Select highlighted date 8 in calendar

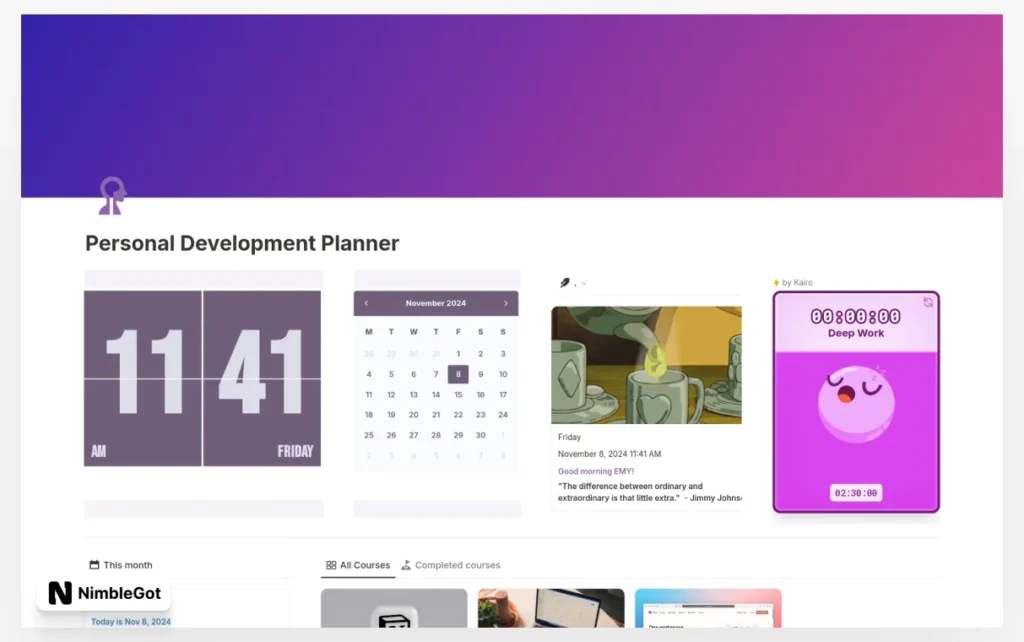(458, 374)
